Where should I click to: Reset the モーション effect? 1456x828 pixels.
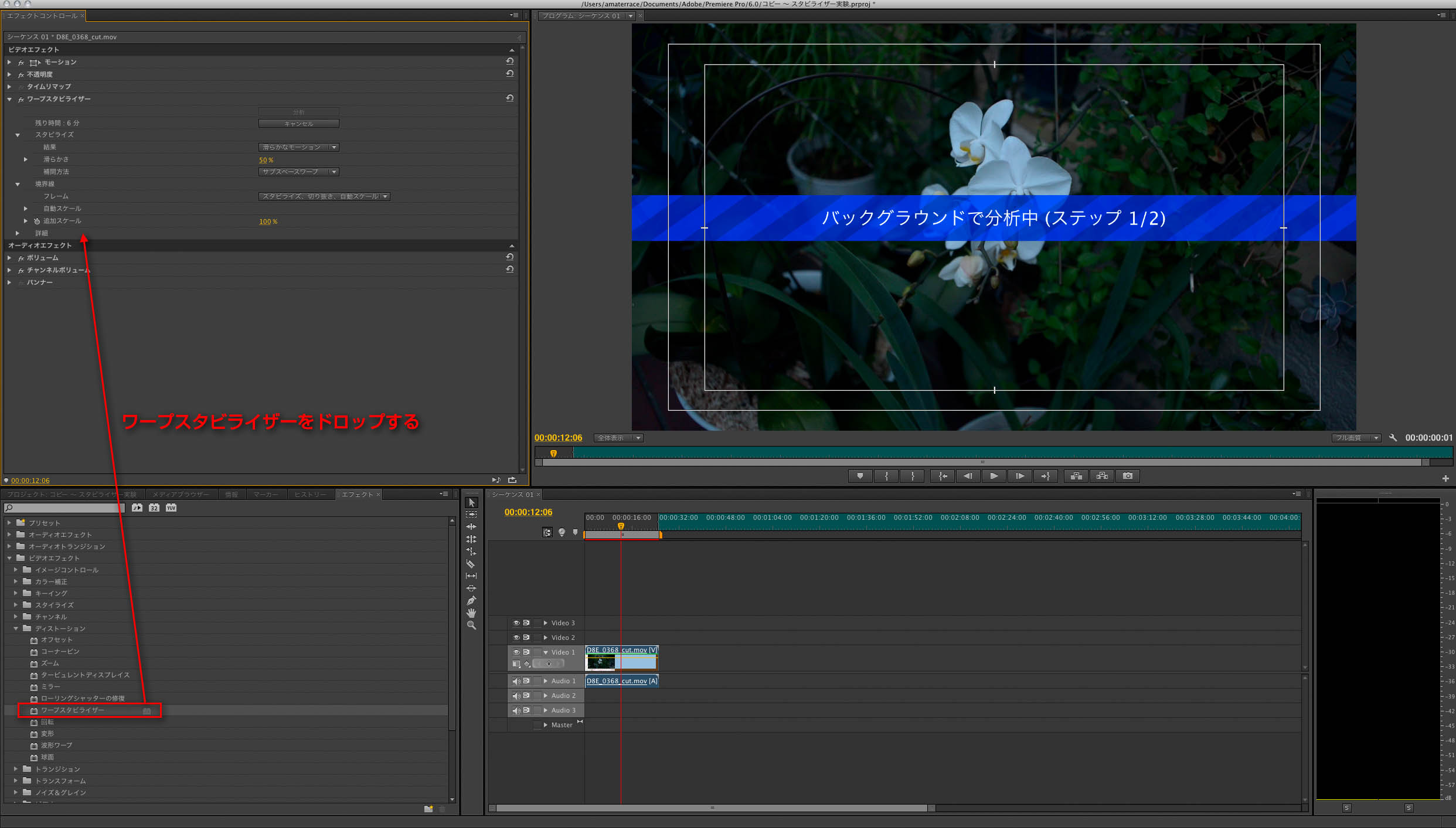point(510,62)
